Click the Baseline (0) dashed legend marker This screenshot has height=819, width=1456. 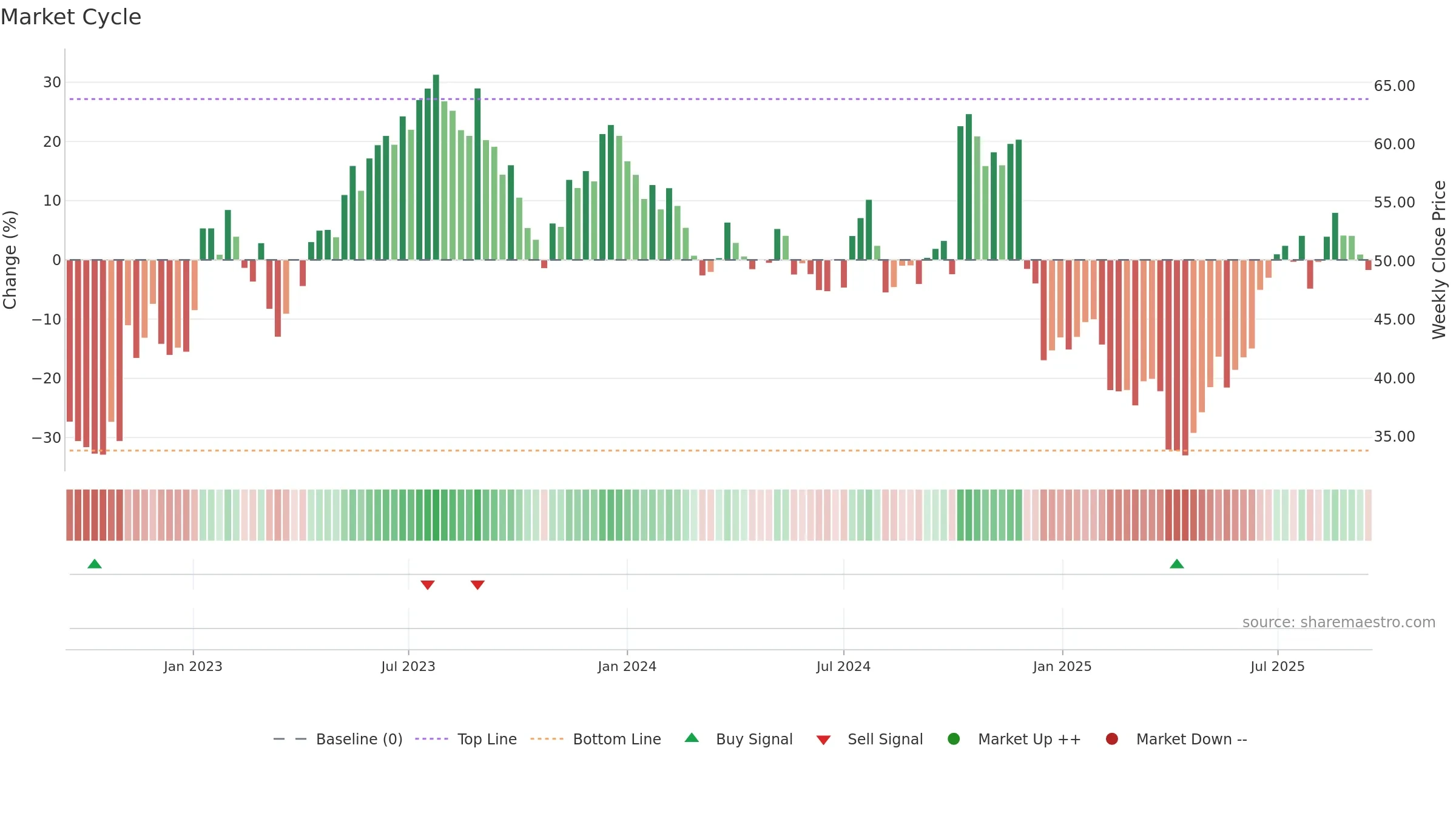pos(290,739)
